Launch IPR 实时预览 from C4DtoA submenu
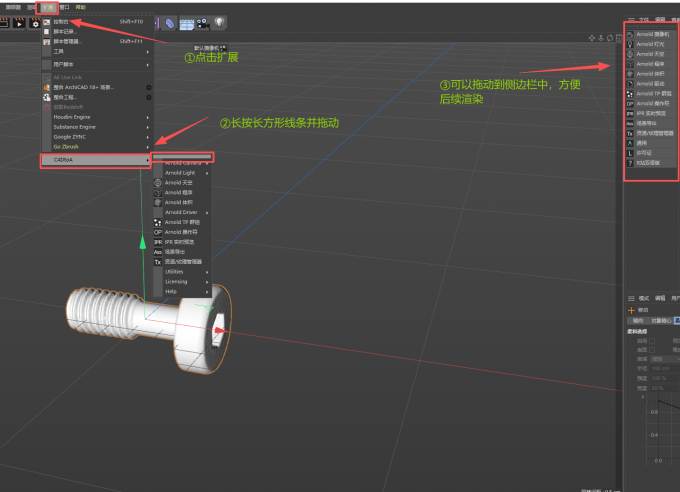The width and height of the screenshot is (680, 492). click(182, 242)
